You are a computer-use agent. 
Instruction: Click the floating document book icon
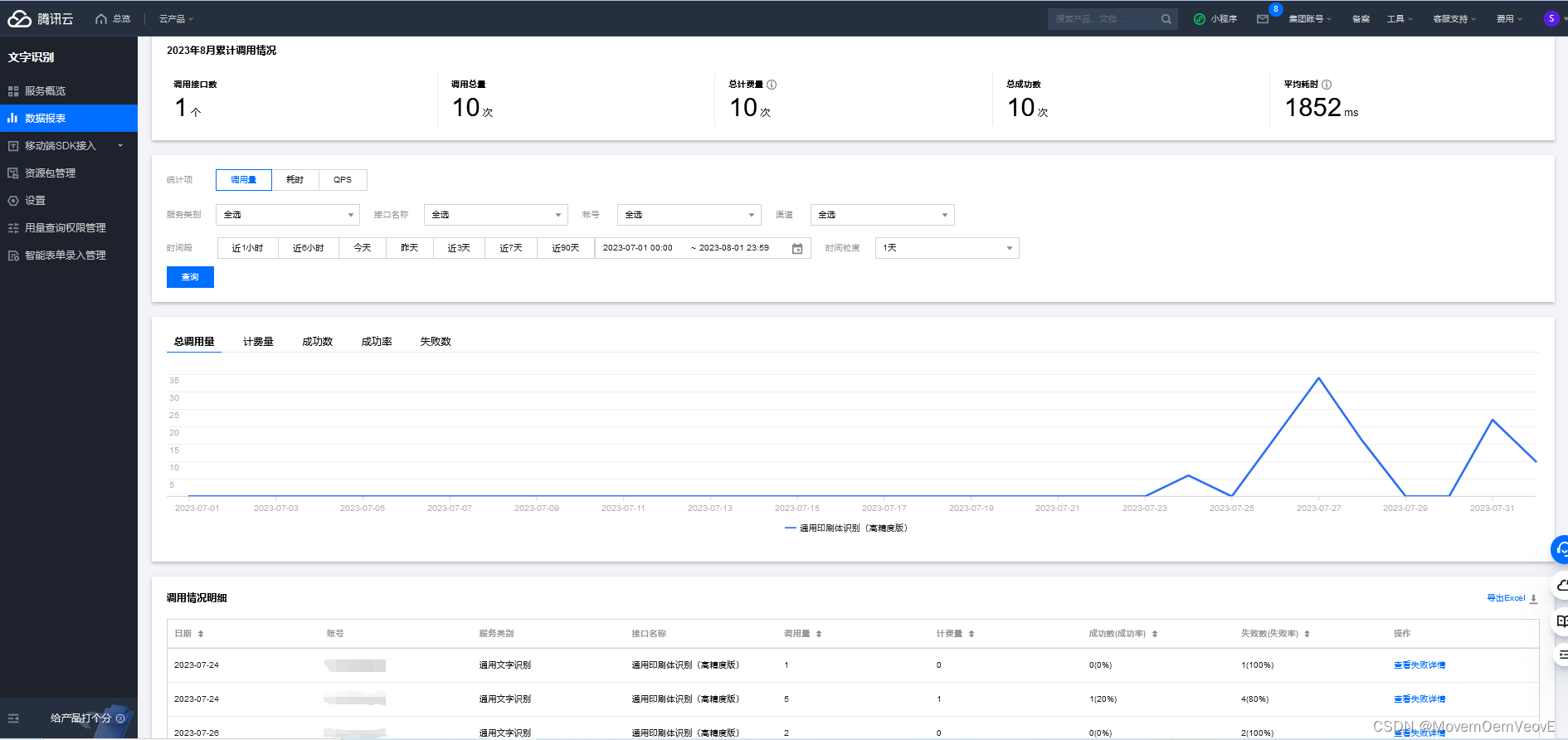click(x=1561, y=621)
